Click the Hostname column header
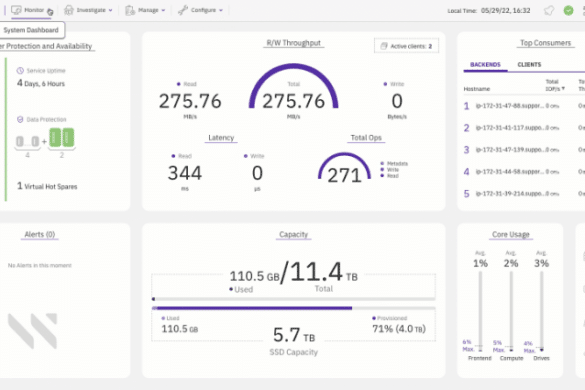The height and width of the screenshot is (390, 585). [476, 89]
